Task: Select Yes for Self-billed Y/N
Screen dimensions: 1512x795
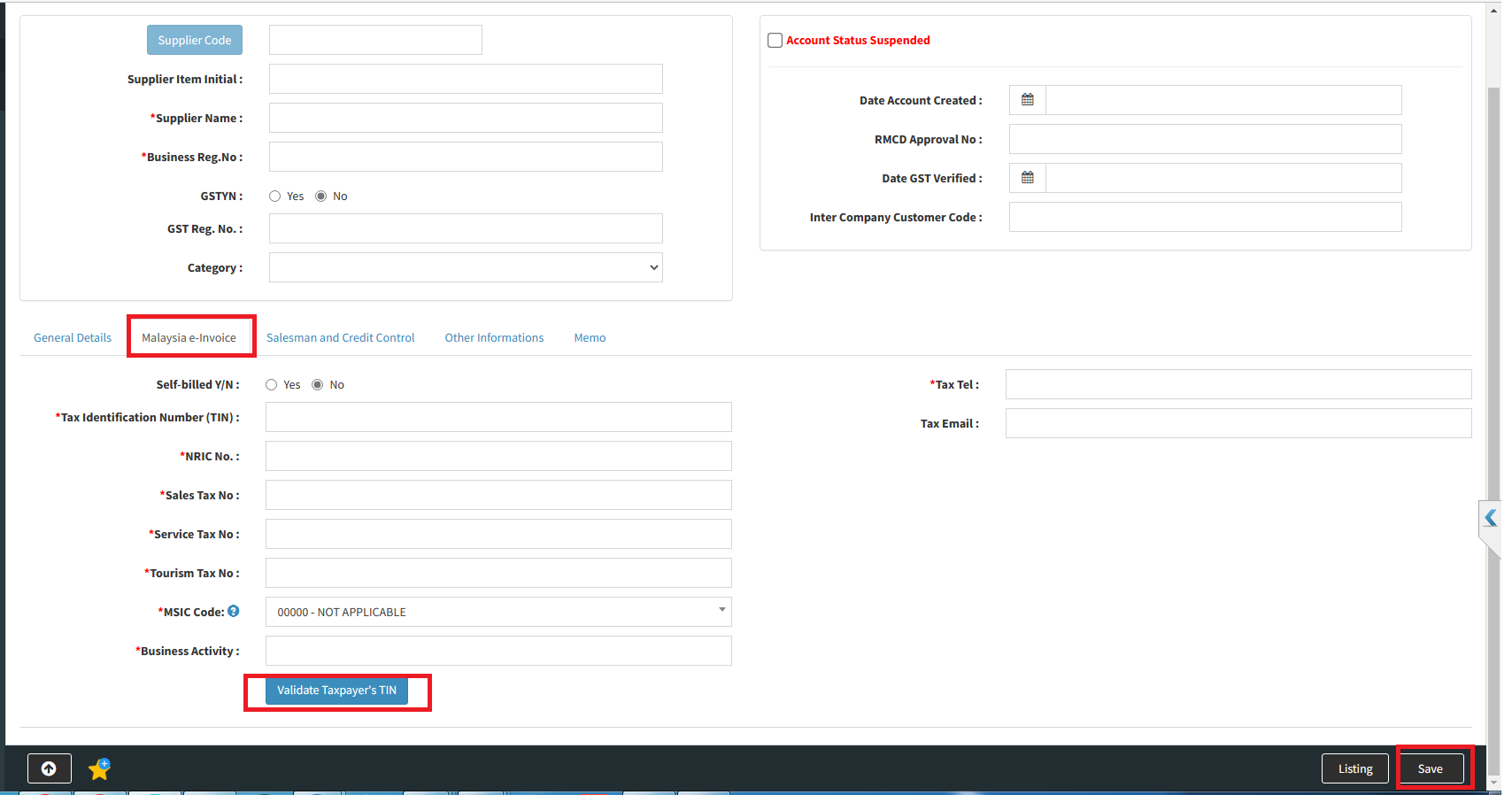Action: point(272,385)
